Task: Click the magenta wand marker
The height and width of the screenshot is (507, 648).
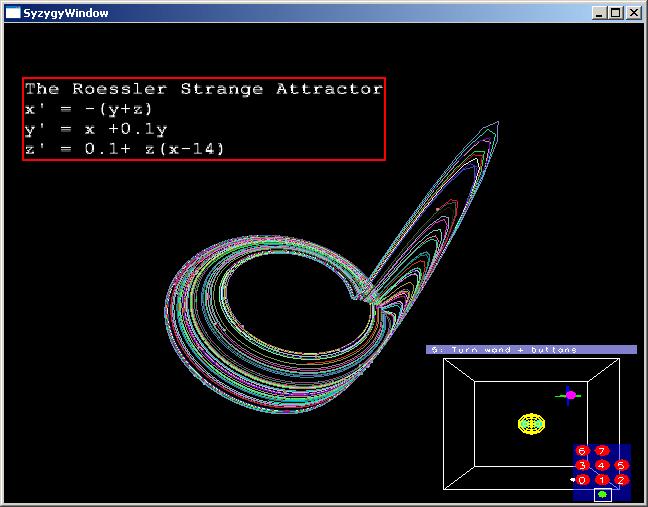Action: [x=571, y=395]
